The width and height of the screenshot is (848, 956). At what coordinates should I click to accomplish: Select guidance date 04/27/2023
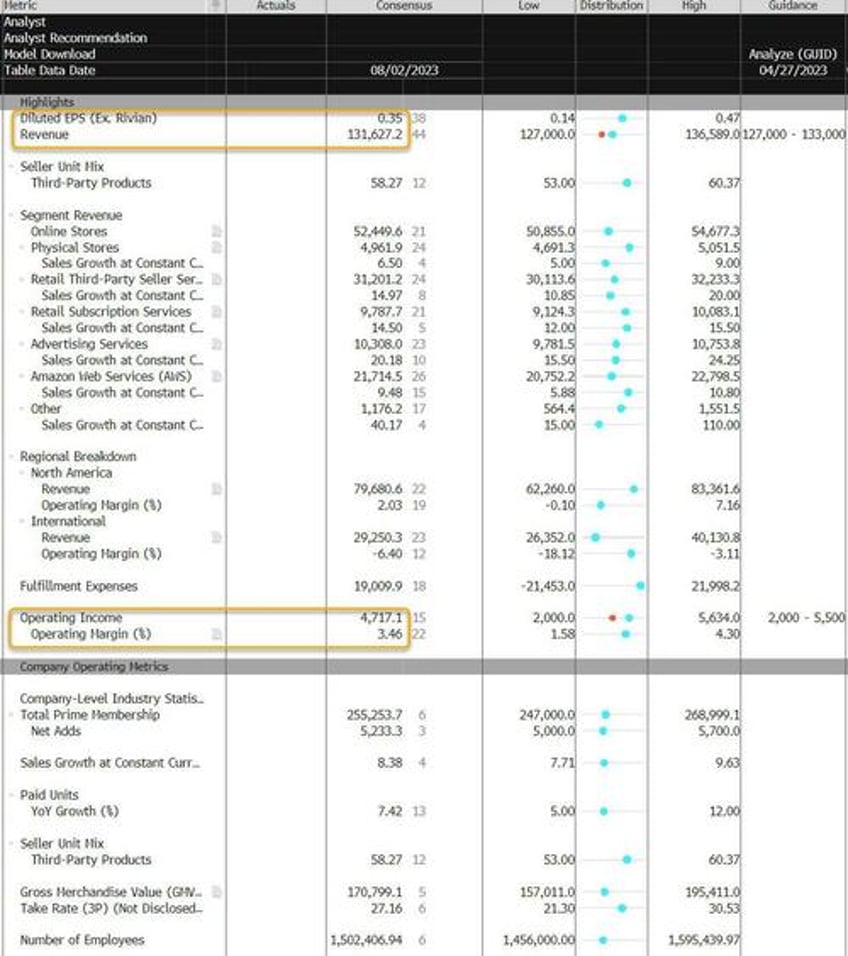(793, 70)
